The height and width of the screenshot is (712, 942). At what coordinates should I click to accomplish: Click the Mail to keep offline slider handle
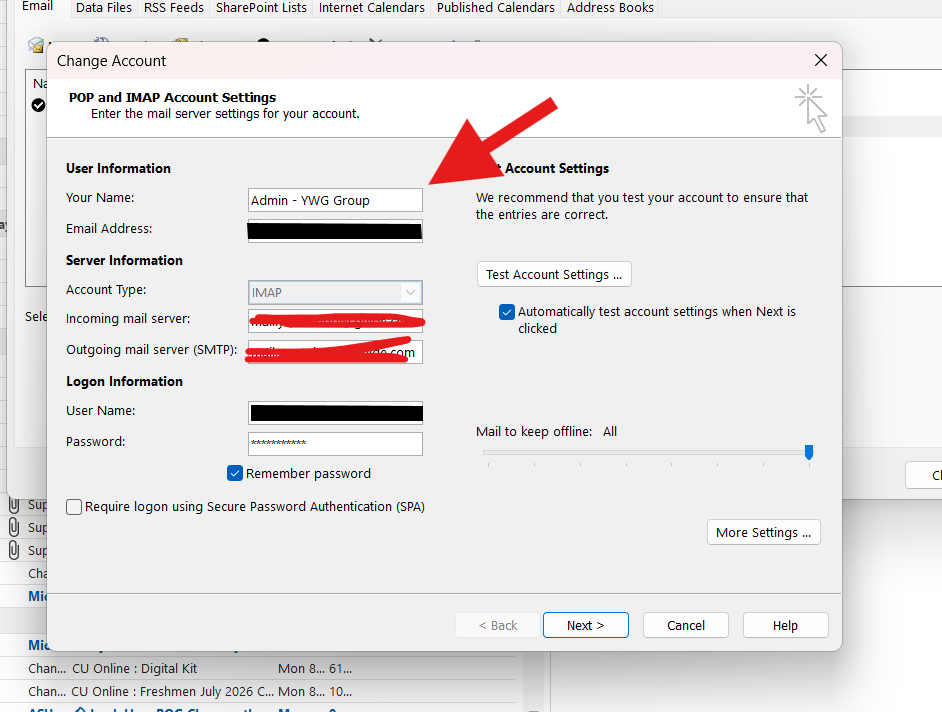coord(809,452)
